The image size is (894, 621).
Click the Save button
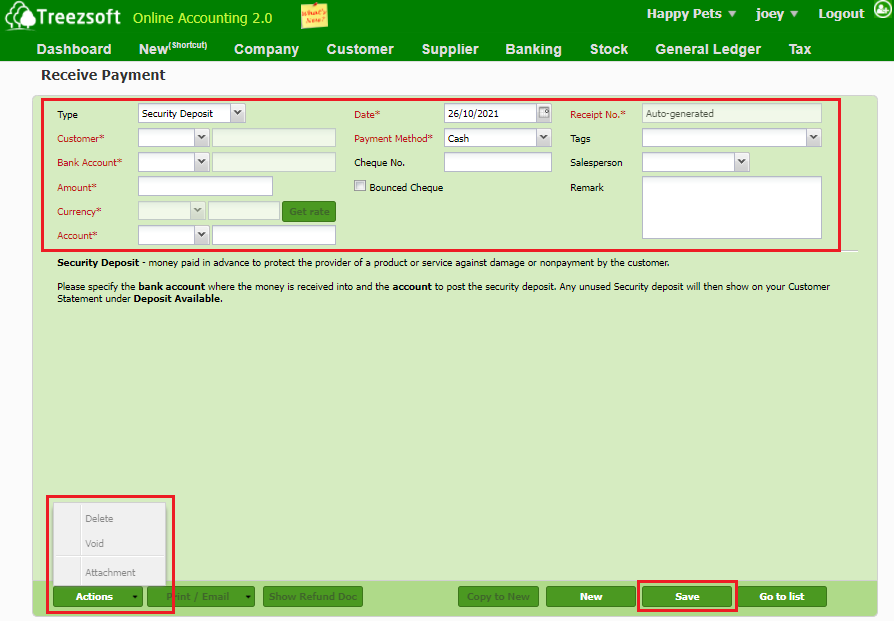(x=687, y=597)
